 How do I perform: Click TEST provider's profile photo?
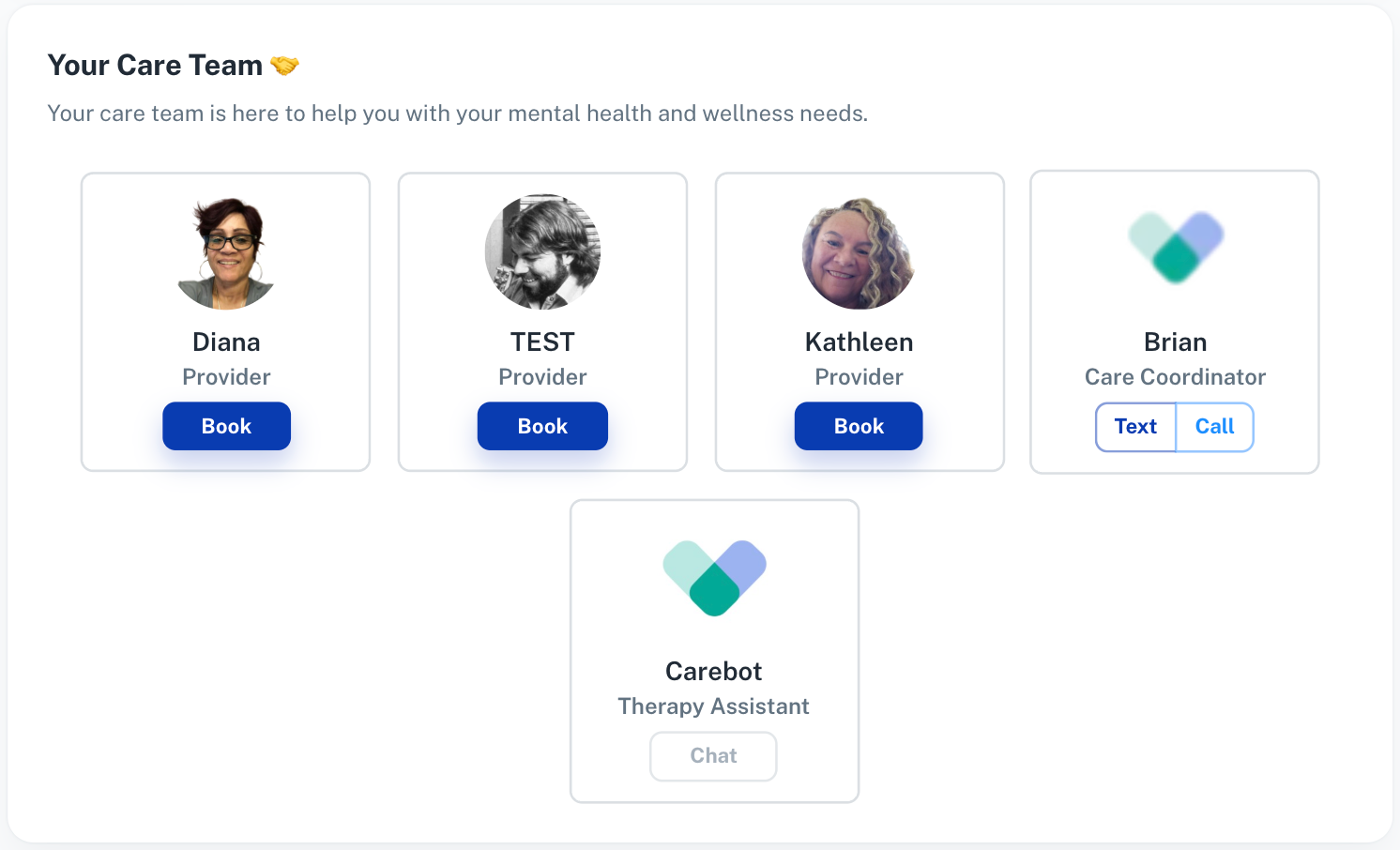pyautogui.click(x=542, y=251)
